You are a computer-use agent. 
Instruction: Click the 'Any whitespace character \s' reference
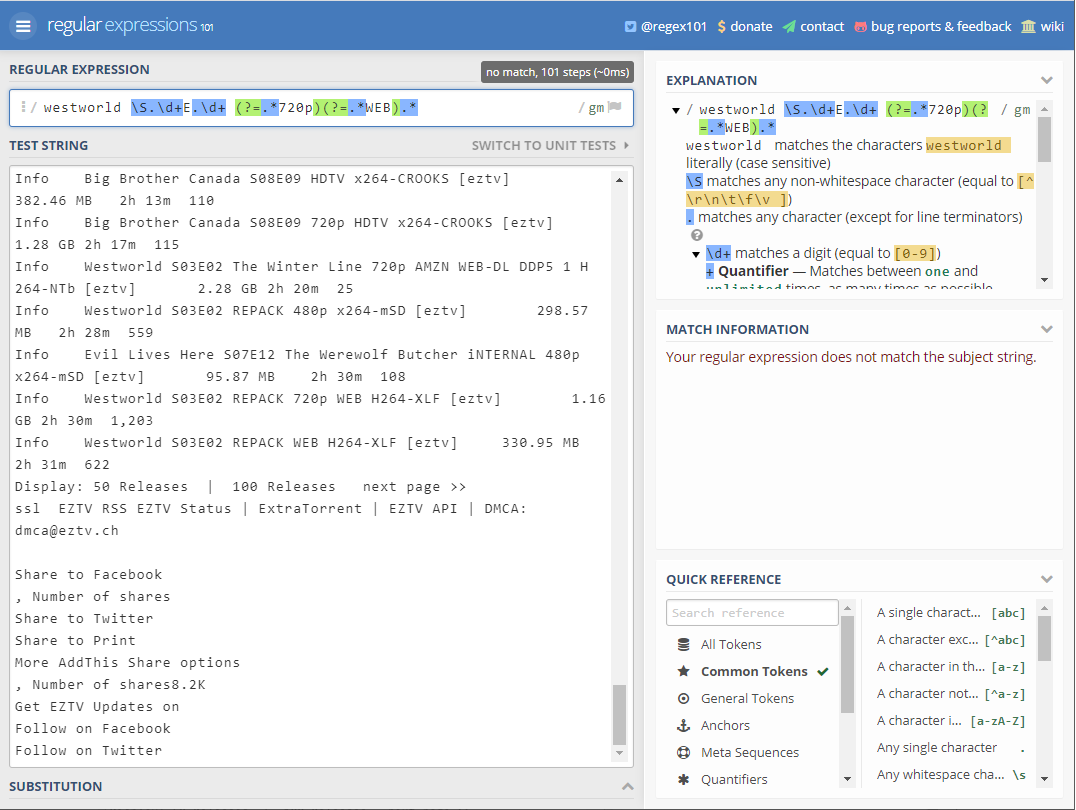[x=951, y=774]
